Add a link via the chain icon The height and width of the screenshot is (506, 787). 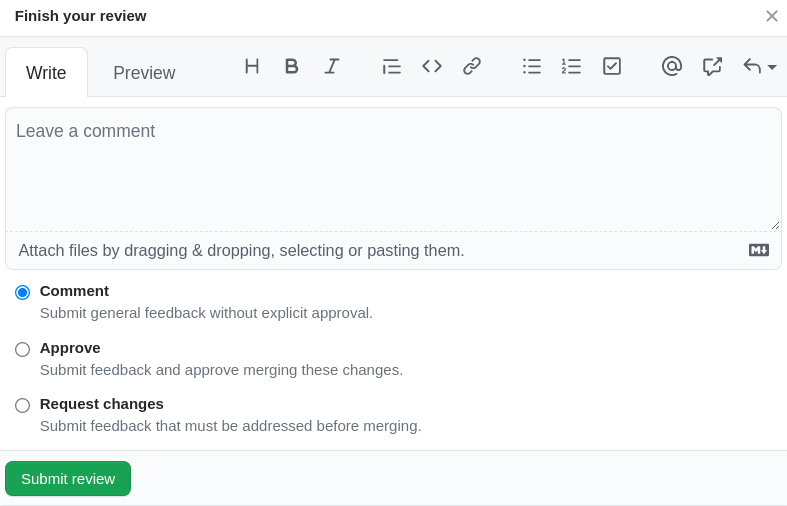[472, 66]
